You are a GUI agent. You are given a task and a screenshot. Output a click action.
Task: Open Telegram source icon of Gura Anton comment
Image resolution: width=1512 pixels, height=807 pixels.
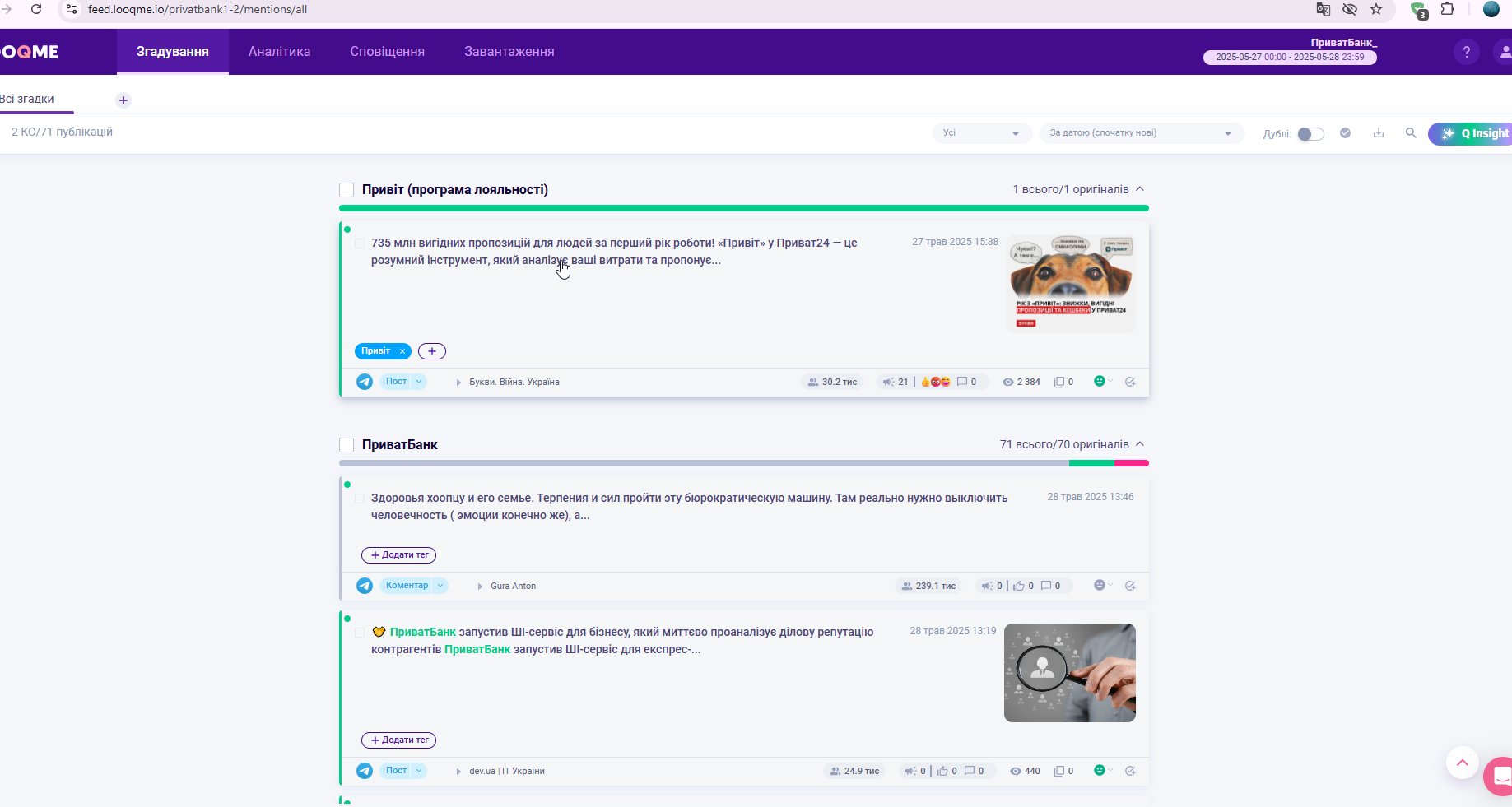365,586
